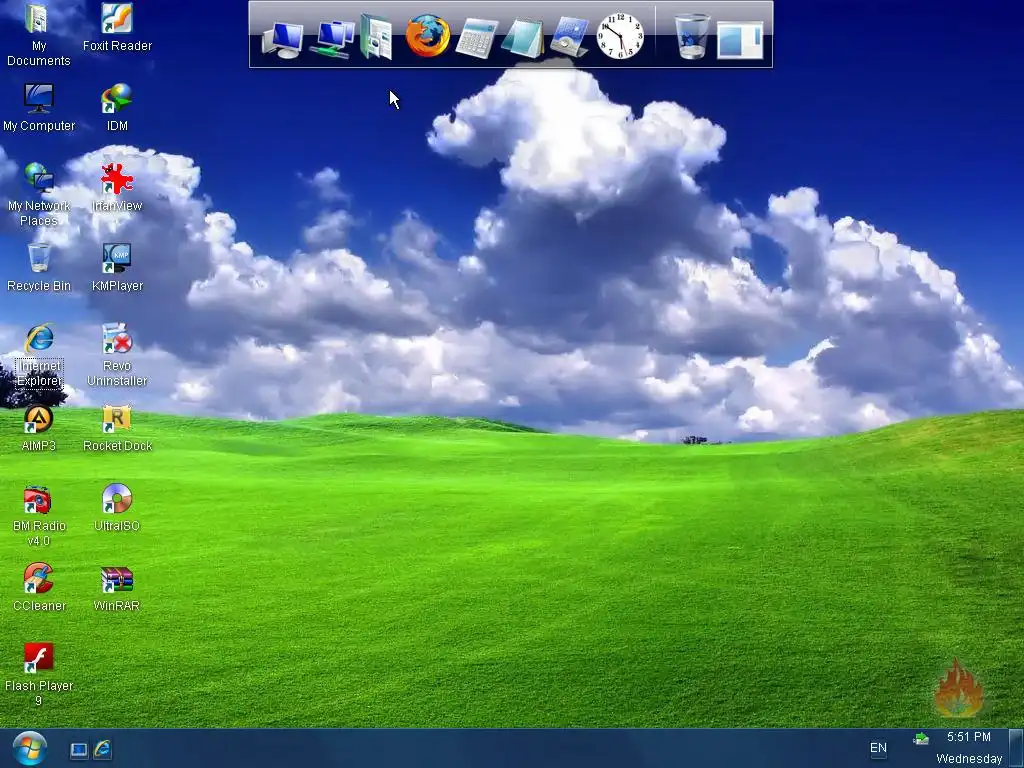The image size is (1024, 768).
Task: Open the documents folder icon in dock
Action: (377, 37)
